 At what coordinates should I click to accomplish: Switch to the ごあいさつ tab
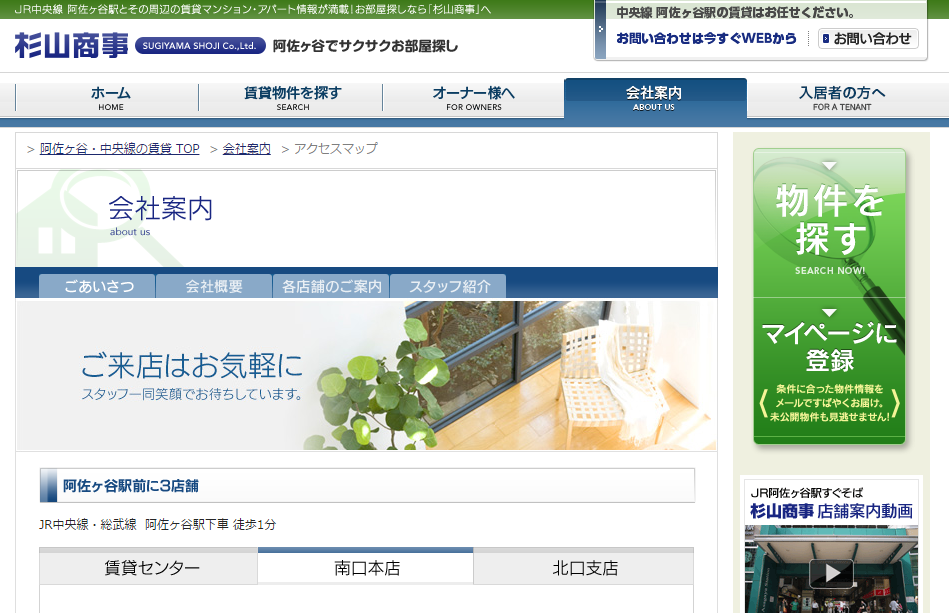[97, 286]
